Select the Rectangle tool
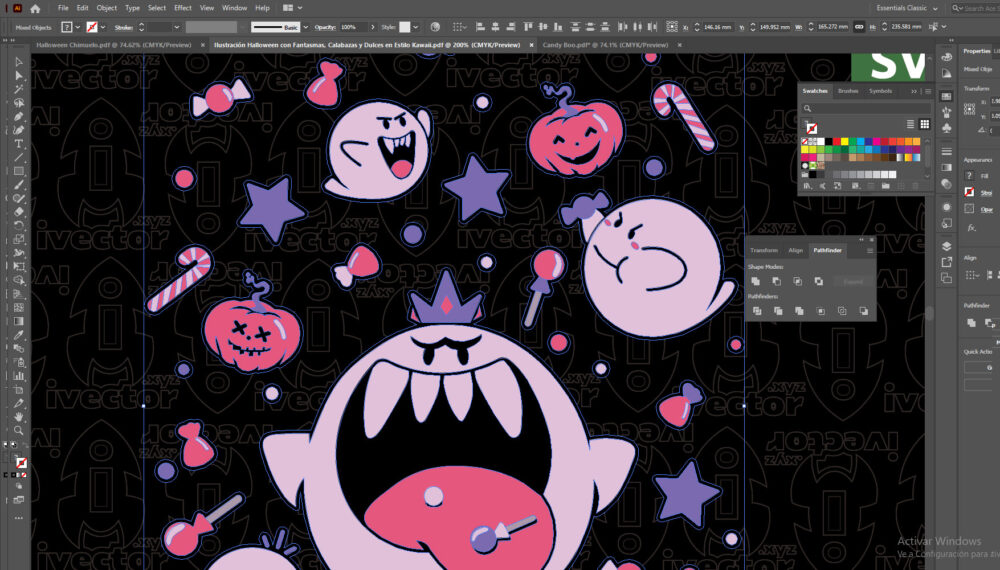Viewport: 1000px width, 570px height. [x=18, y=172]
